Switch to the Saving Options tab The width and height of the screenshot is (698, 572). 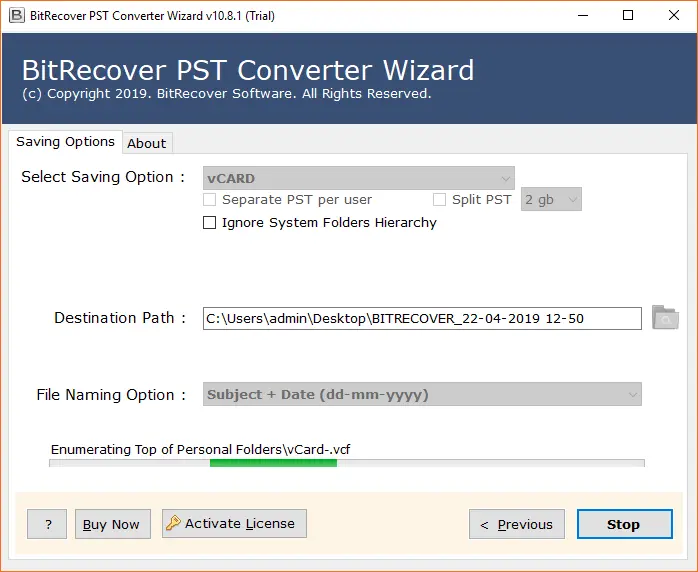(x=65, y=142)
